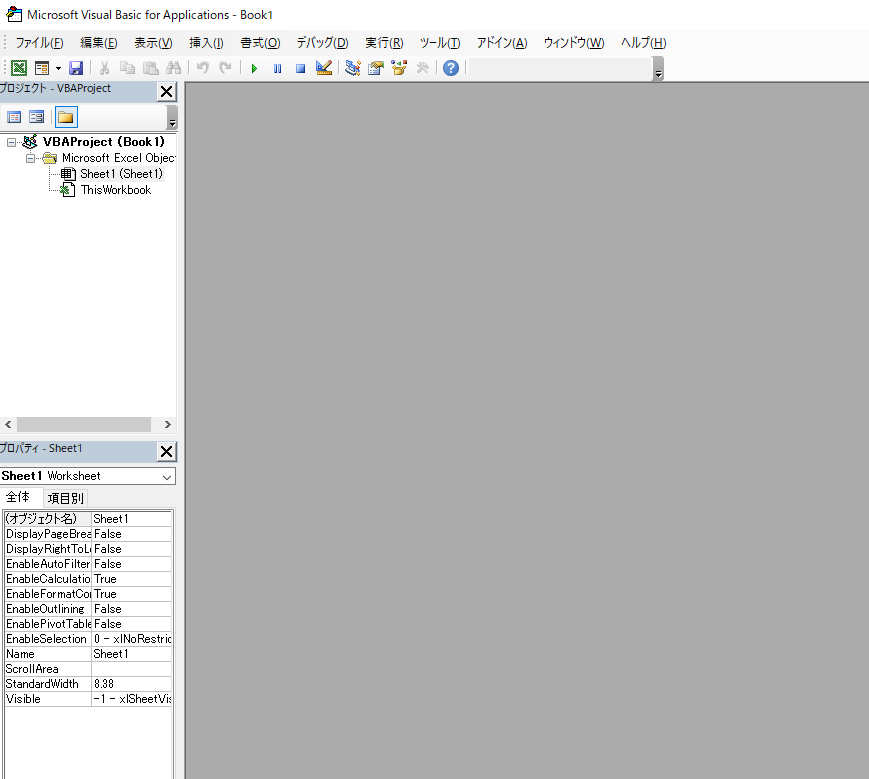The height and width of the screenshot is (779, 869).
Task: Open the ファイル(F) menu
Action: 39,43
